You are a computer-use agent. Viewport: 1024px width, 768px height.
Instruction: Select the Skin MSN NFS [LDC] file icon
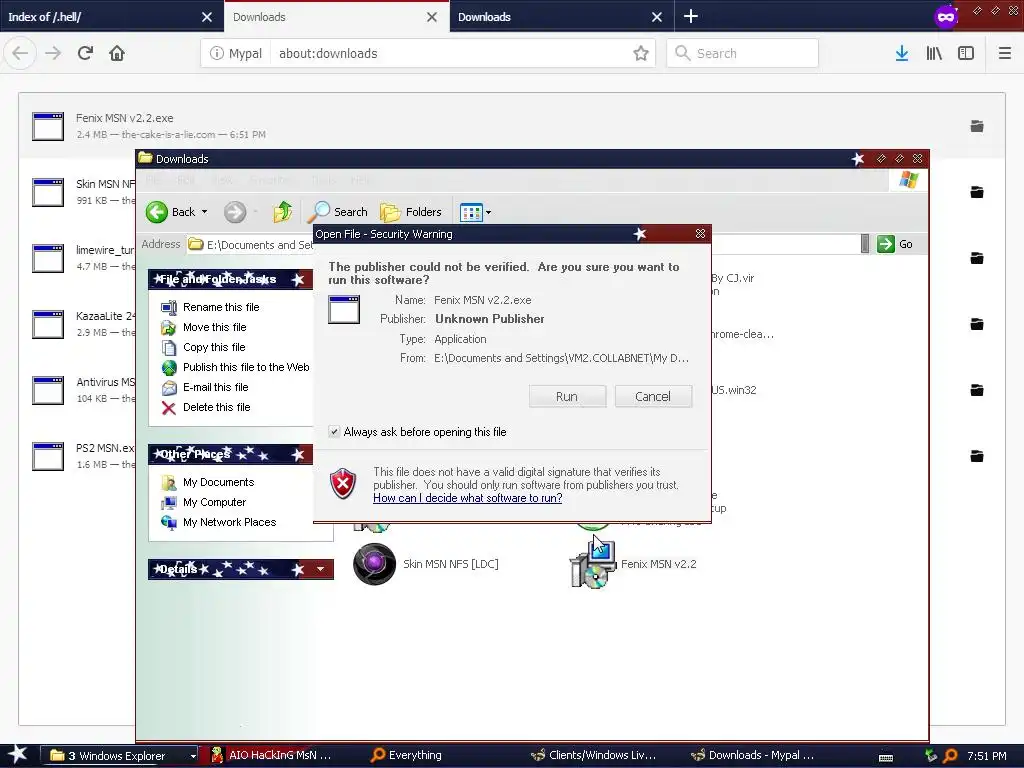click(374, 564)
